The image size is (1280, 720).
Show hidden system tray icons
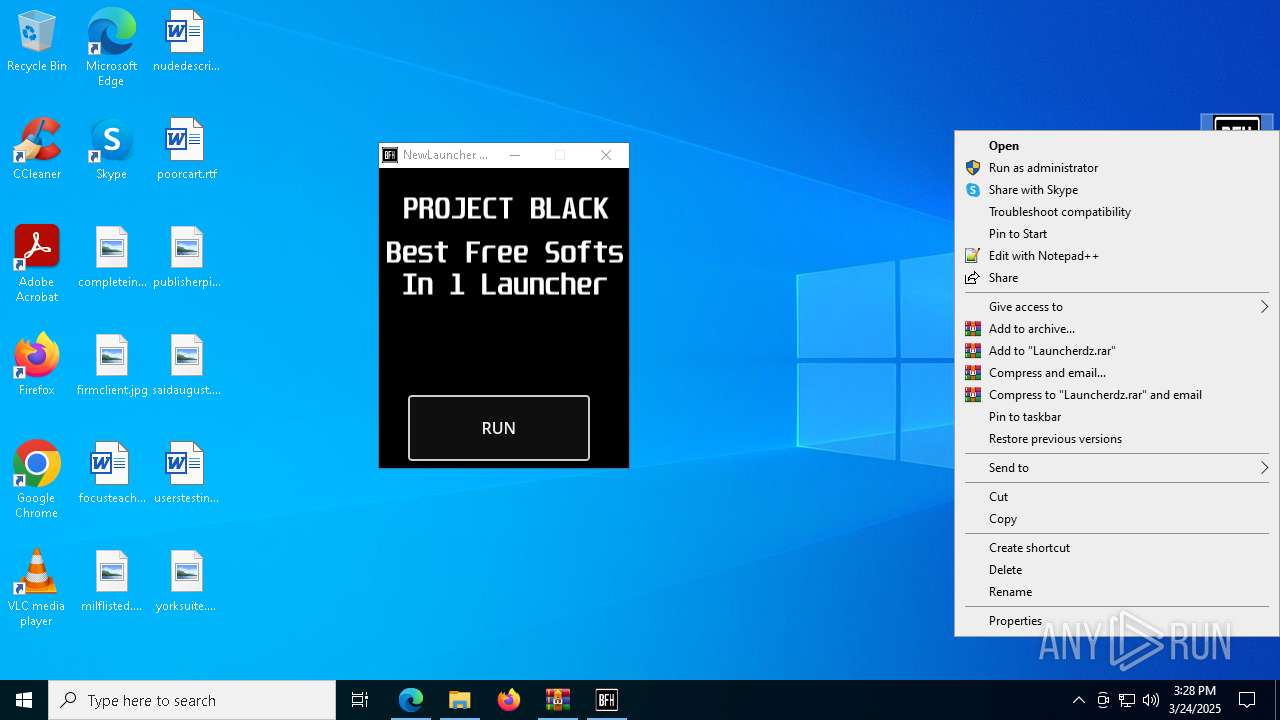click(x=1078, y=700)
